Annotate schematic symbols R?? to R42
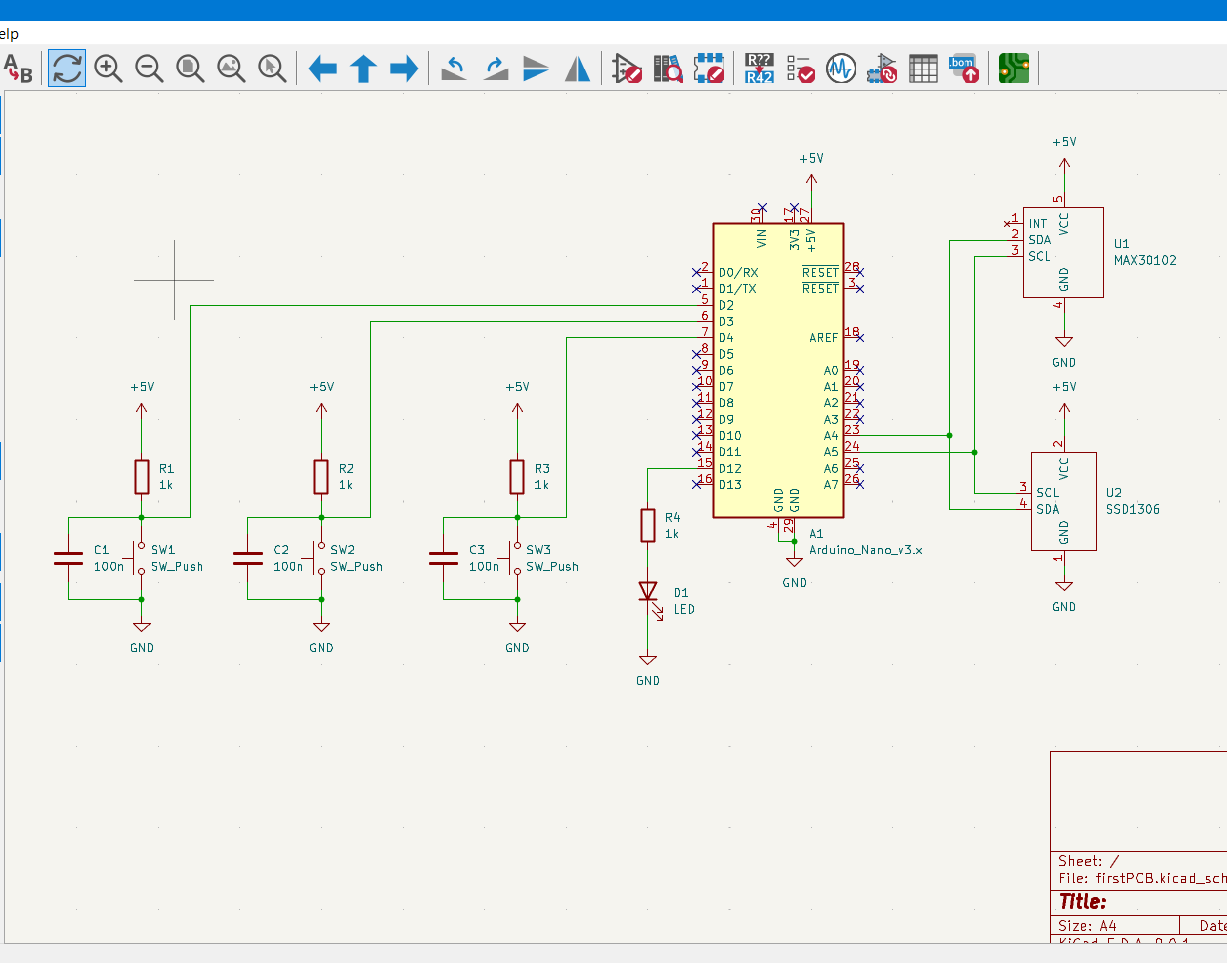Image resolution: width=1227 pixels, height=963 pixels. [759, 69]
